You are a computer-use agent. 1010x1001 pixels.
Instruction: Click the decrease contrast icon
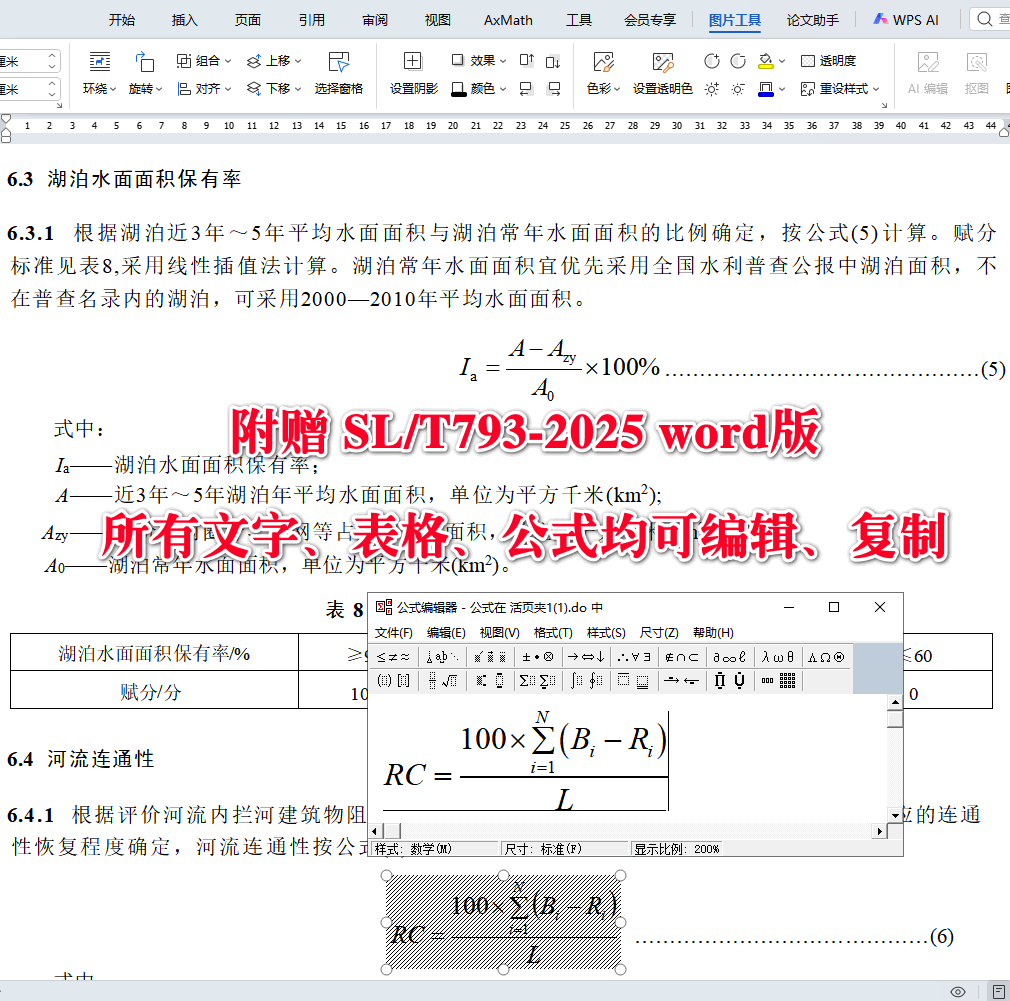[x=738, y=61]
